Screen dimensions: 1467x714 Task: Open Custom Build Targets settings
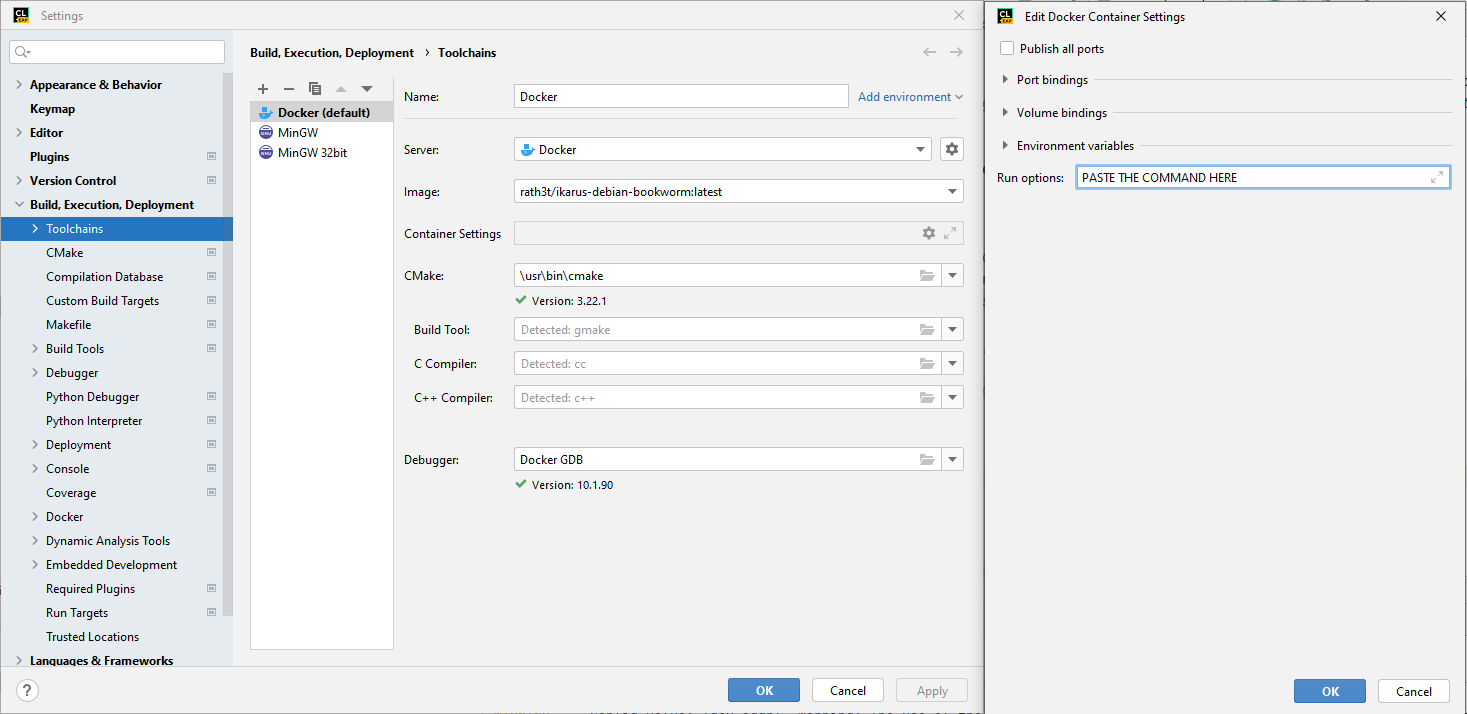coord(102,301)
